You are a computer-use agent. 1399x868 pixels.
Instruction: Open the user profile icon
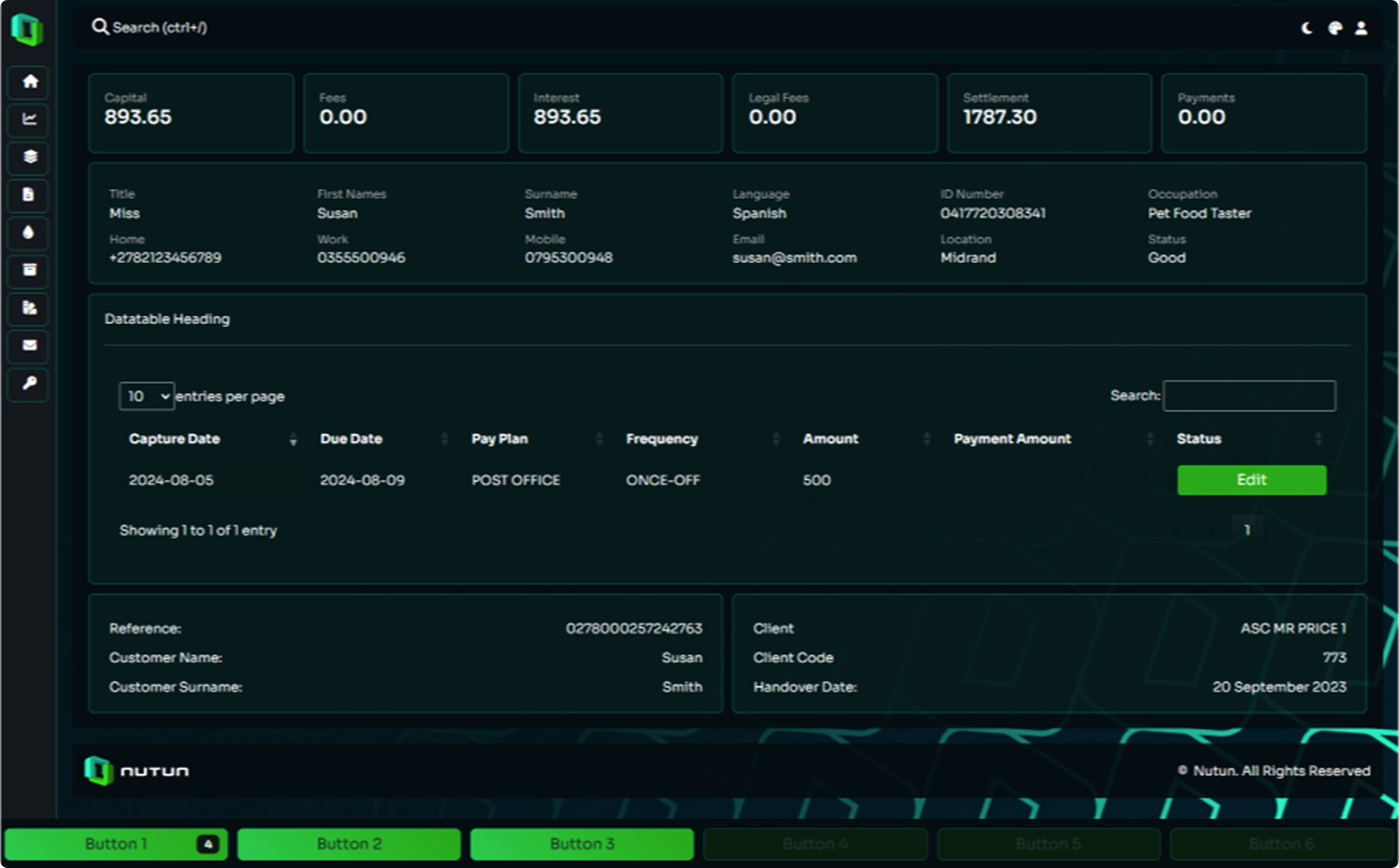pos(1361,28)
